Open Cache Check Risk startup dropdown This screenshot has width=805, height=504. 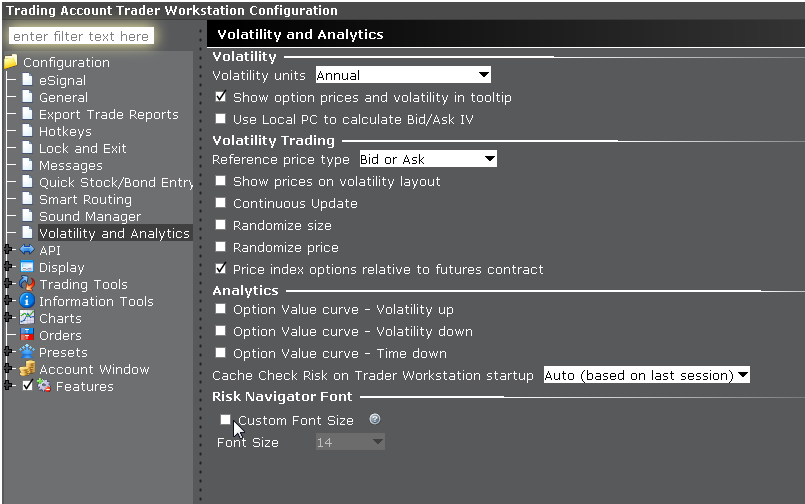[x=646, y=375]
